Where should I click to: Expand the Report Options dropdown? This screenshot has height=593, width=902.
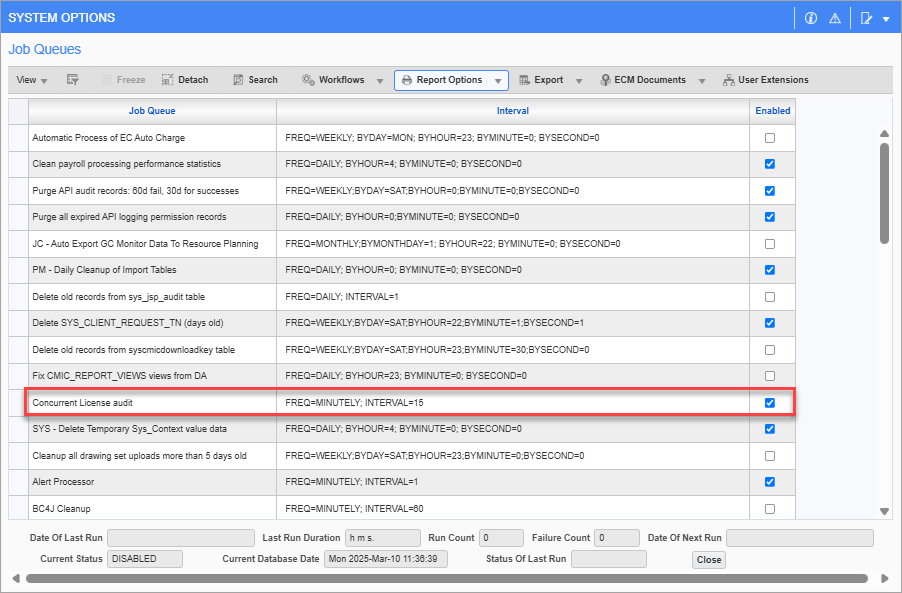pos(497,79)
